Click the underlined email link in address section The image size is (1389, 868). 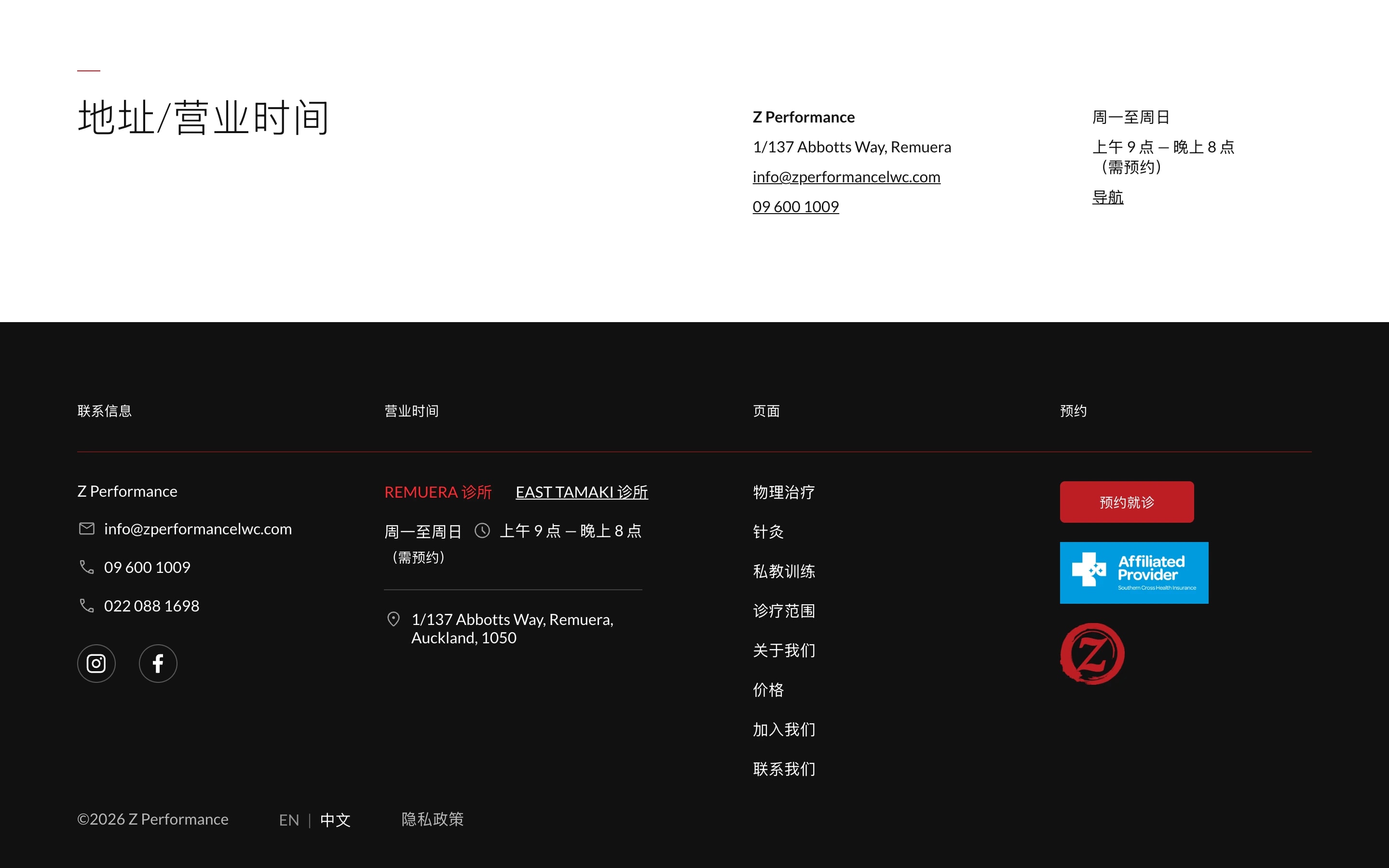click(x=846, y=177)
